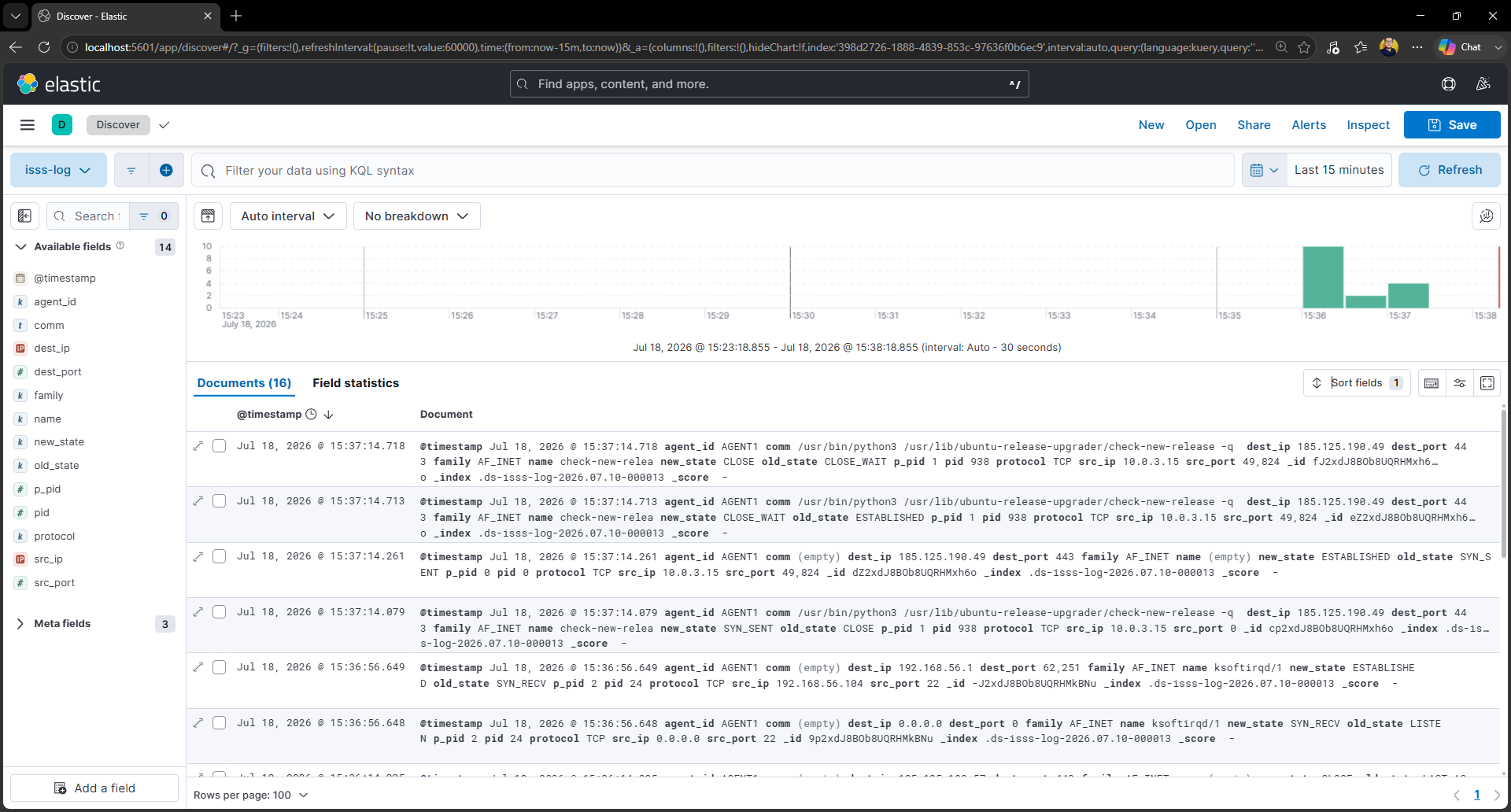Open the main navigation hamburger menu
The height and width of the screenshot is (812, 1511).
tap(28, 124)
